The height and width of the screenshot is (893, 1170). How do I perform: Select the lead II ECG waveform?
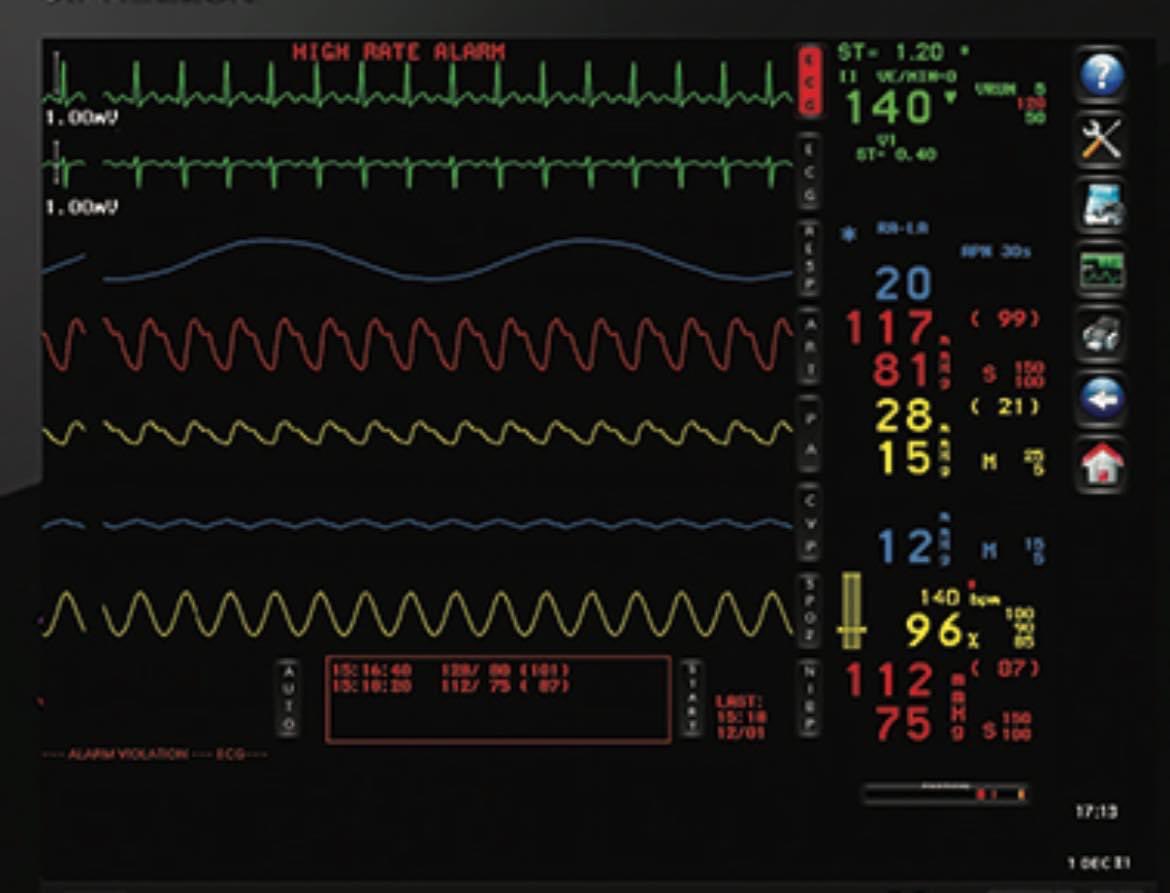[x=418, y=84]
